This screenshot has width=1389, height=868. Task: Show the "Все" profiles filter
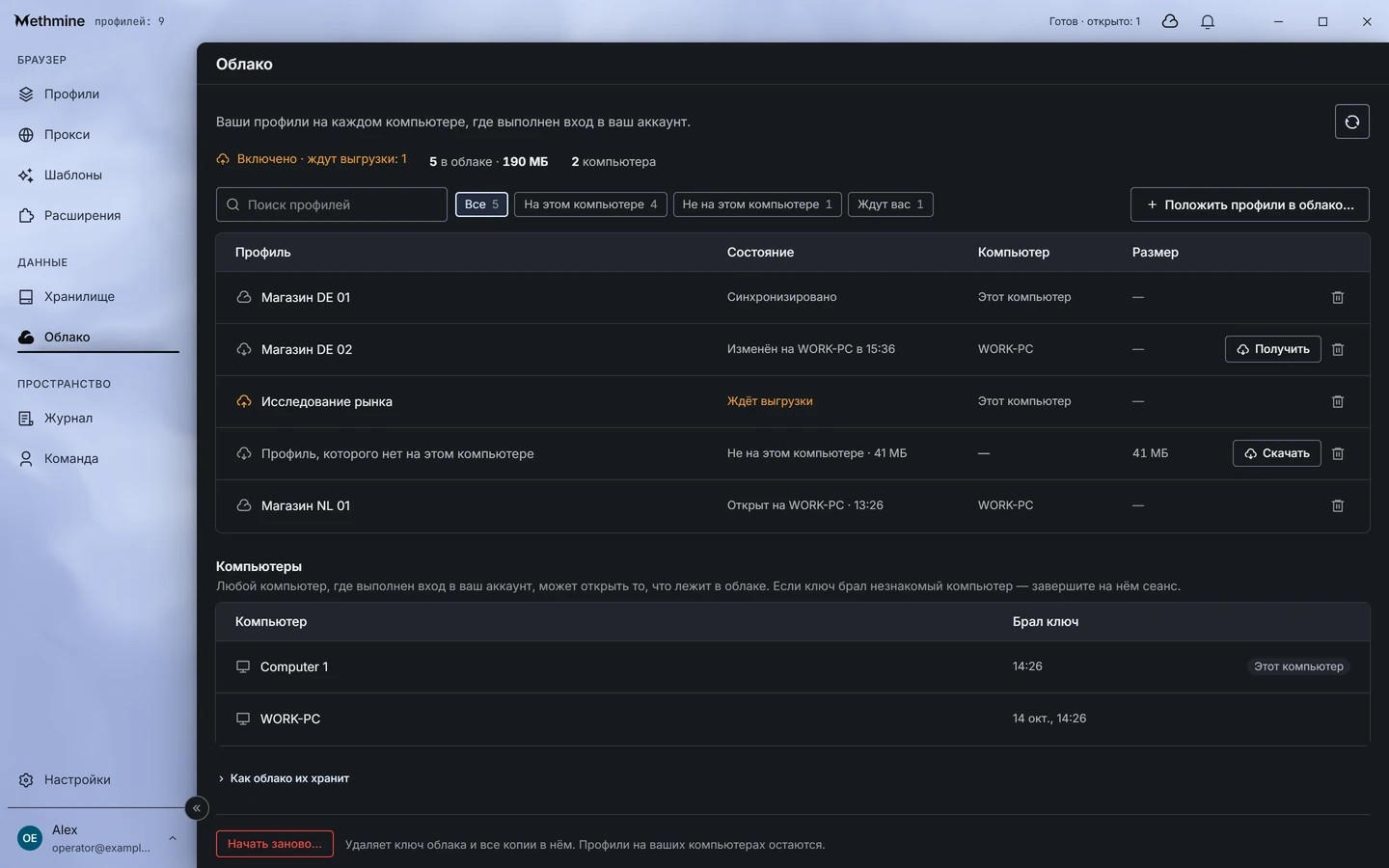481,204
